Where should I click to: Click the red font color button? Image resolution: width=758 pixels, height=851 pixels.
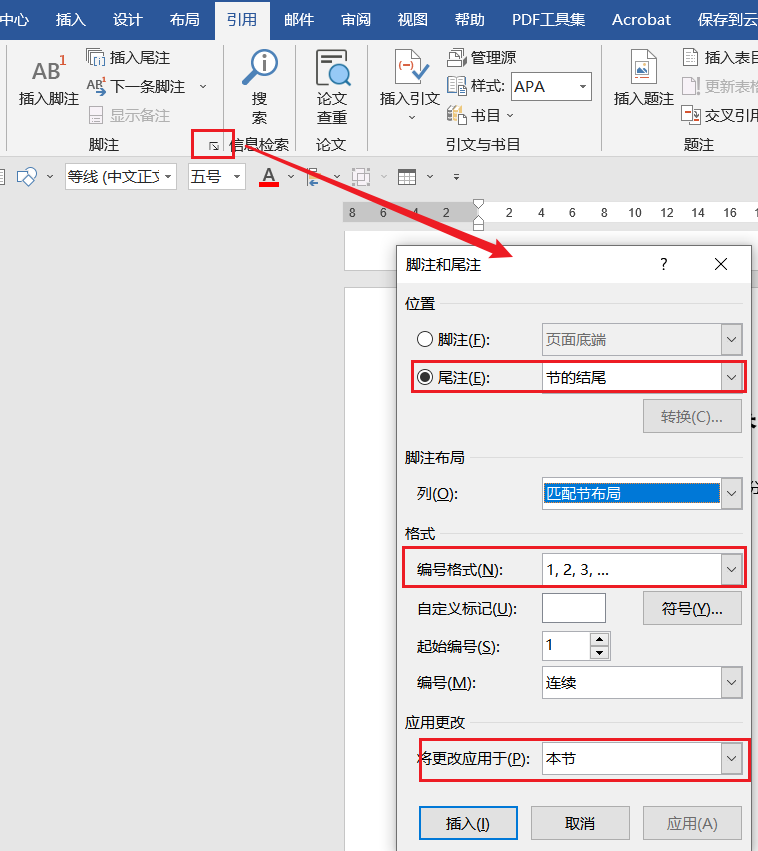pos(268,177)
